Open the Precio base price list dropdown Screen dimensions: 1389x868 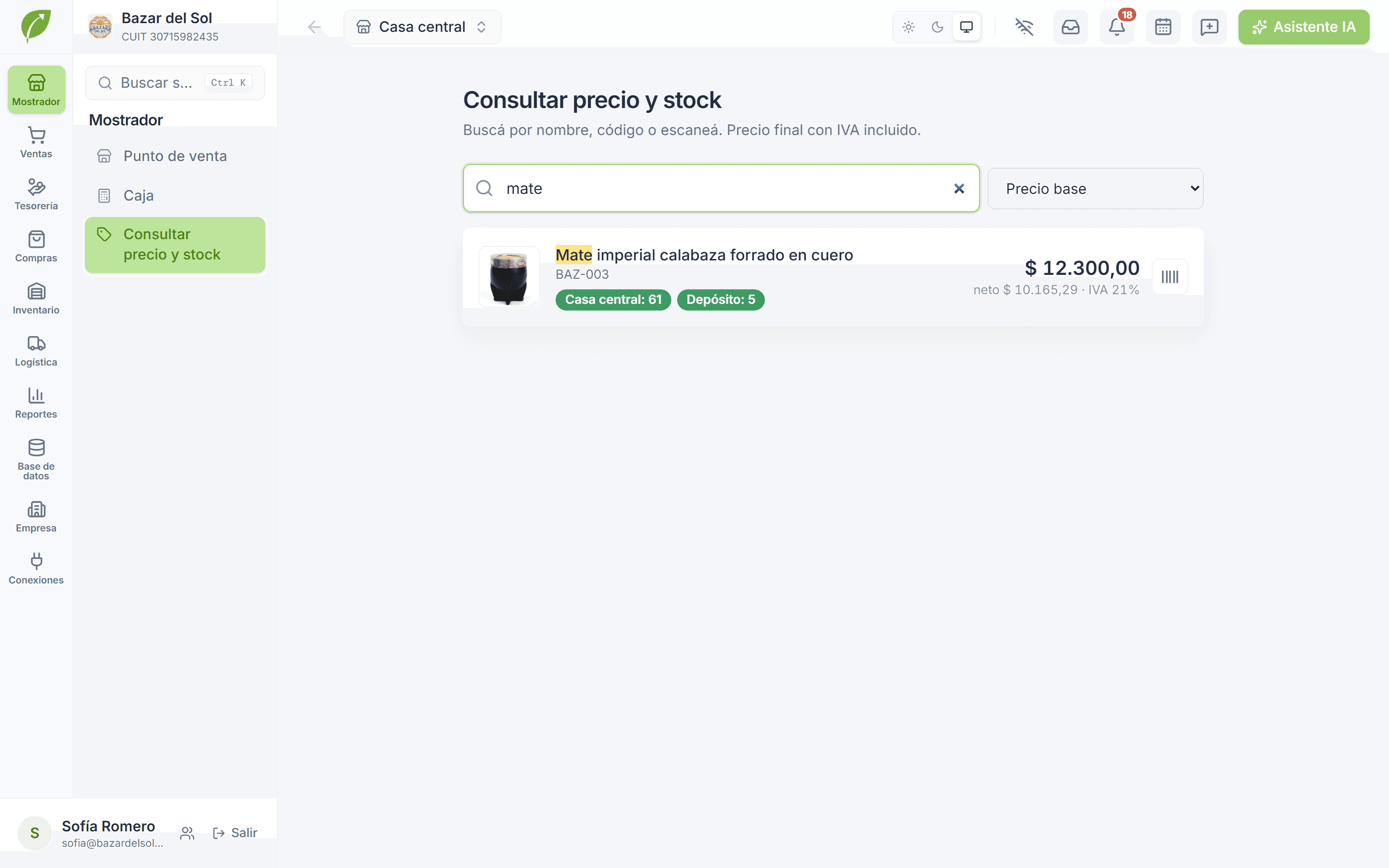pyautogui.click(x=1096, y=188)
